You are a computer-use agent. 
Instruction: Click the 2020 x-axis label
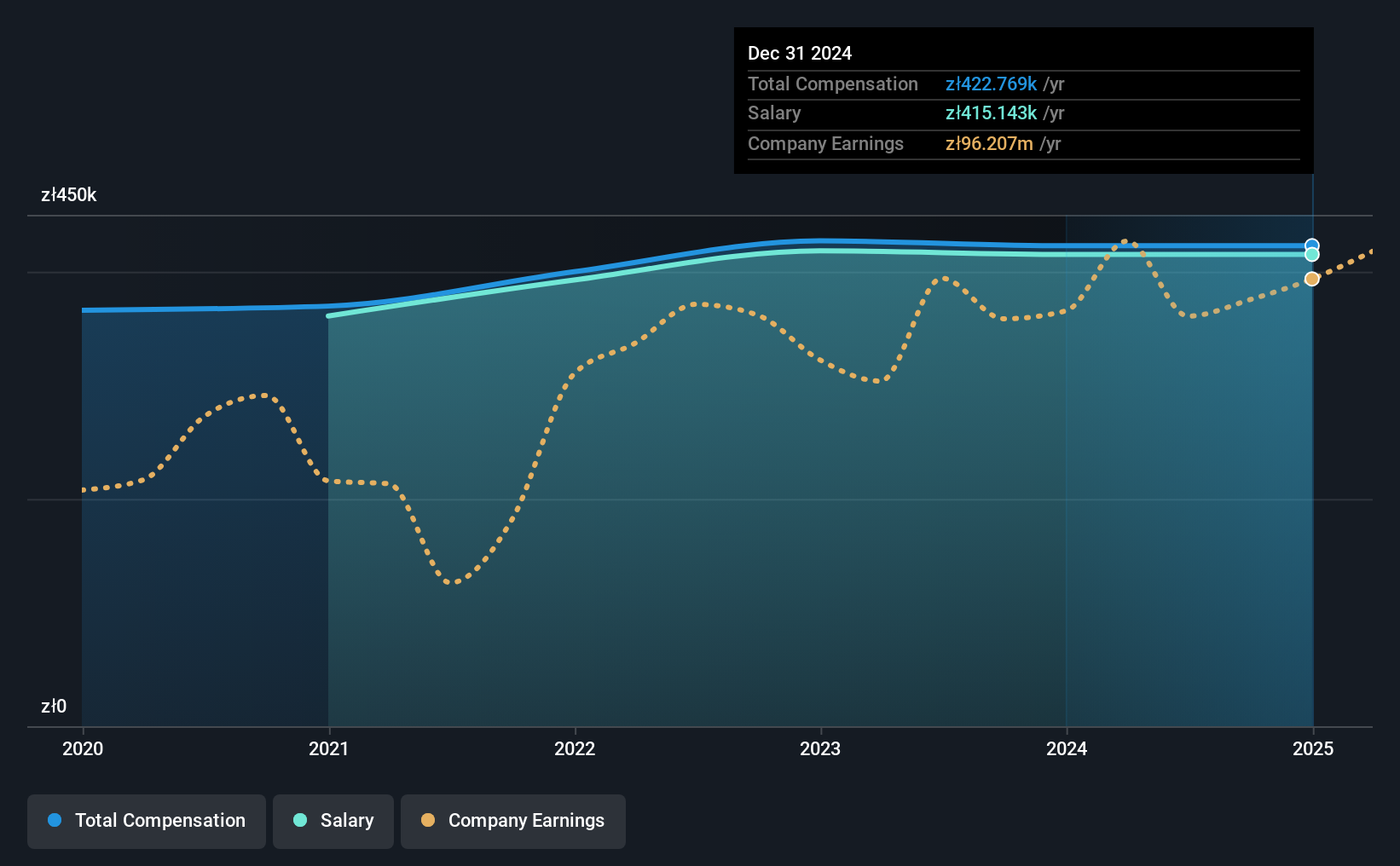pyautogui.click(x=83, y=748)
